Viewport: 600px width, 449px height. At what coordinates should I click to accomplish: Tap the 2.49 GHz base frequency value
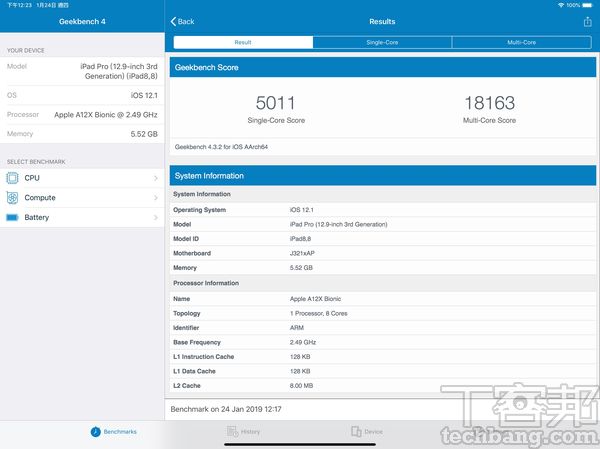click(x=303, y=342)
